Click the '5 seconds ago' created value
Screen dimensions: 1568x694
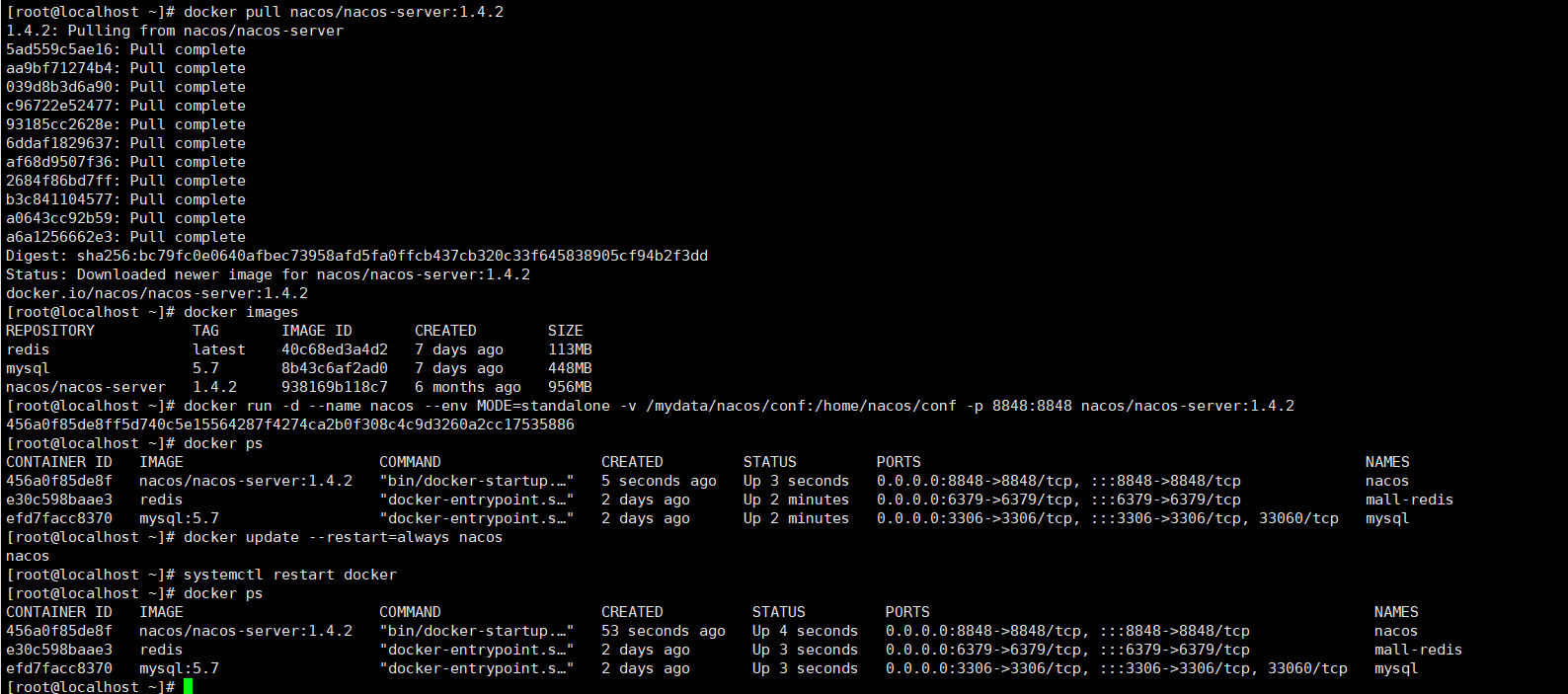(x=659, y=481)
